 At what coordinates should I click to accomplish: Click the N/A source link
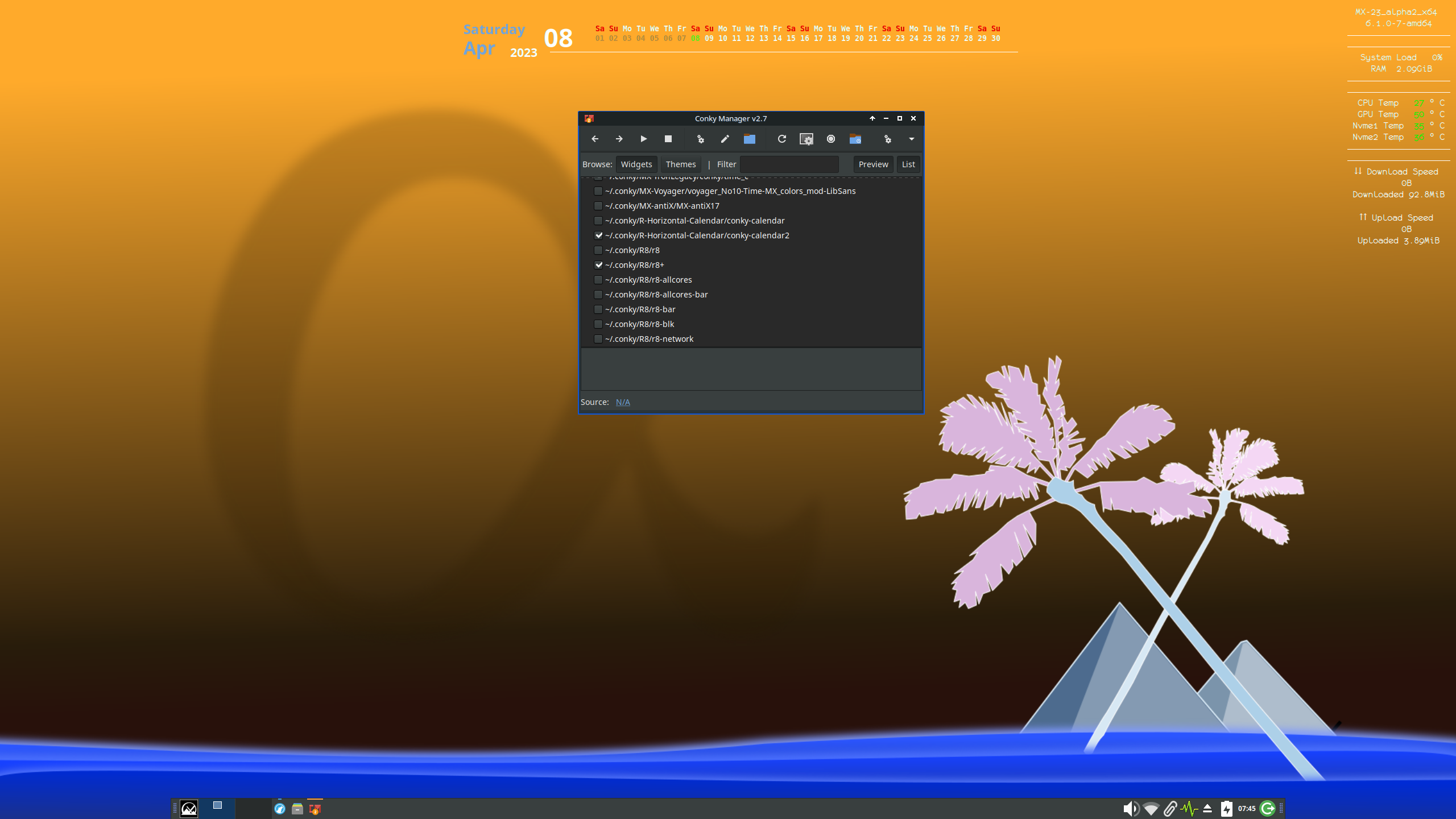coord(623,402)
